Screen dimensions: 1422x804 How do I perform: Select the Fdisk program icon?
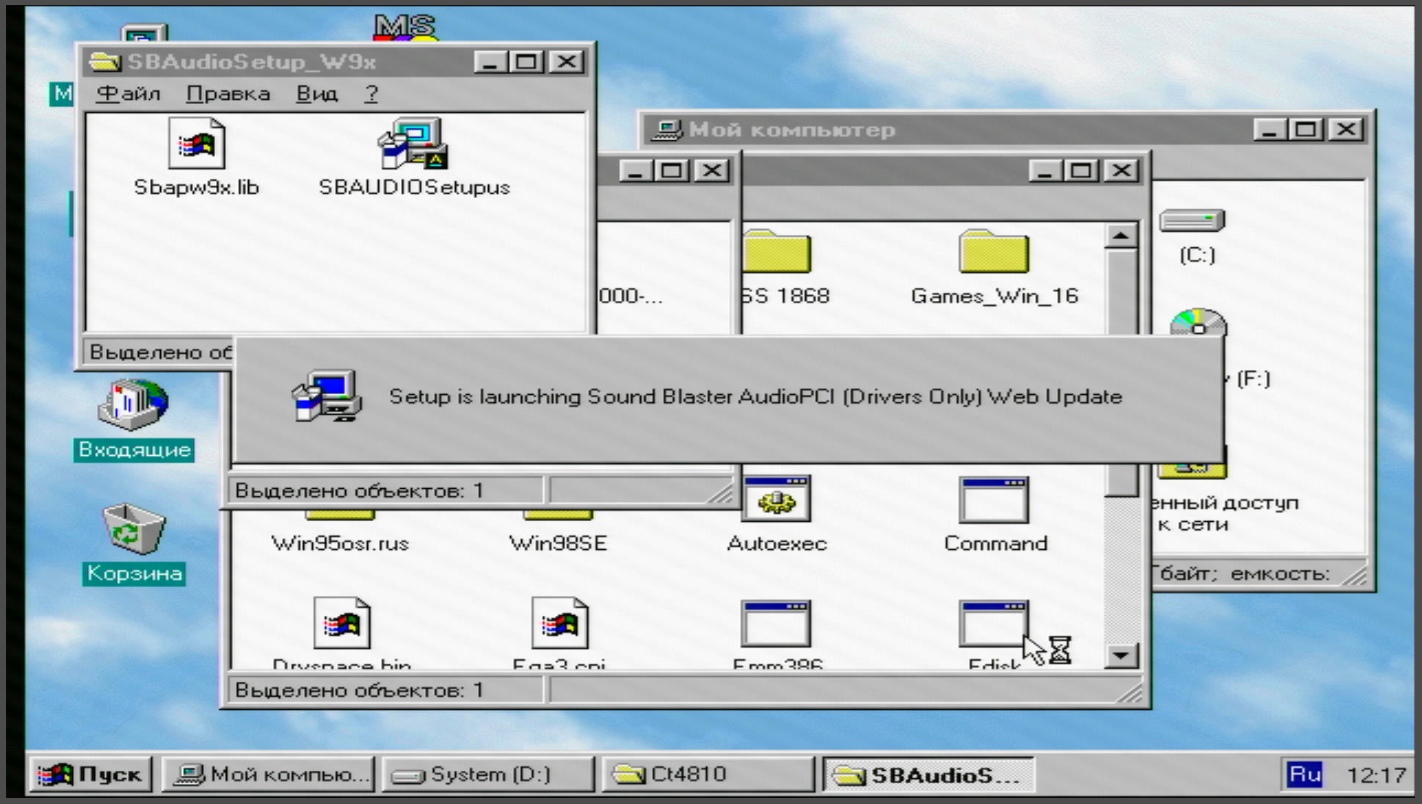coord(994,624)
